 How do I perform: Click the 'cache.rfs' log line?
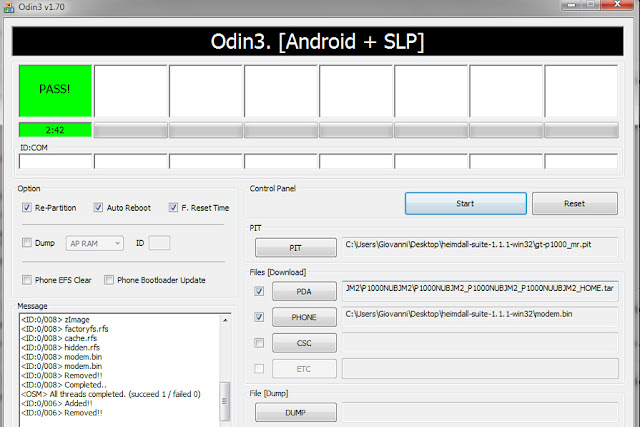59,338
